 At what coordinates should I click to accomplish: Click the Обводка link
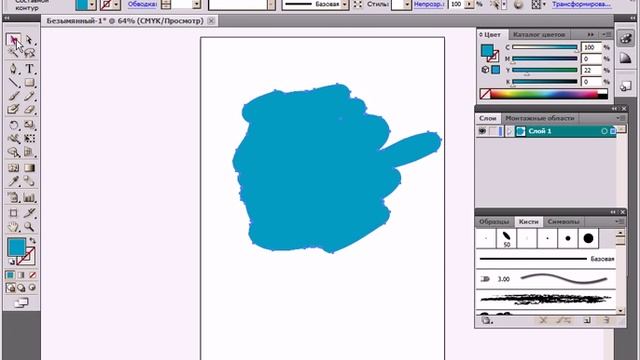point(142,4)
